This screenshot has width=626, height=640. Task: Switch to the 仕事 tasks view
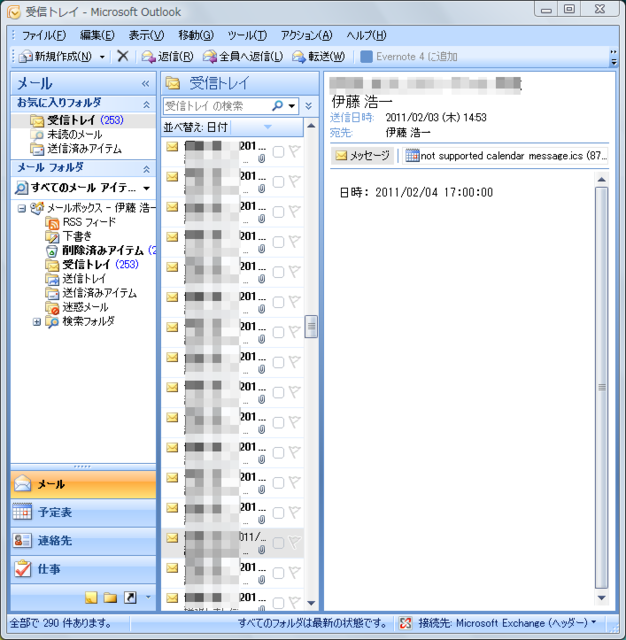click(x=83, y=569)
